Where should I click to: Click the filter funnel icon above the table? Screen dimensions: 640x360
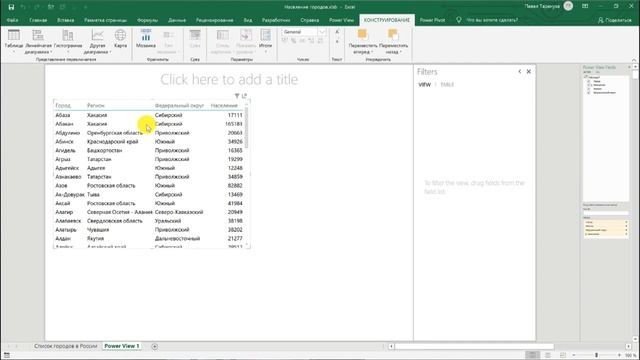[x=237, y=96]
